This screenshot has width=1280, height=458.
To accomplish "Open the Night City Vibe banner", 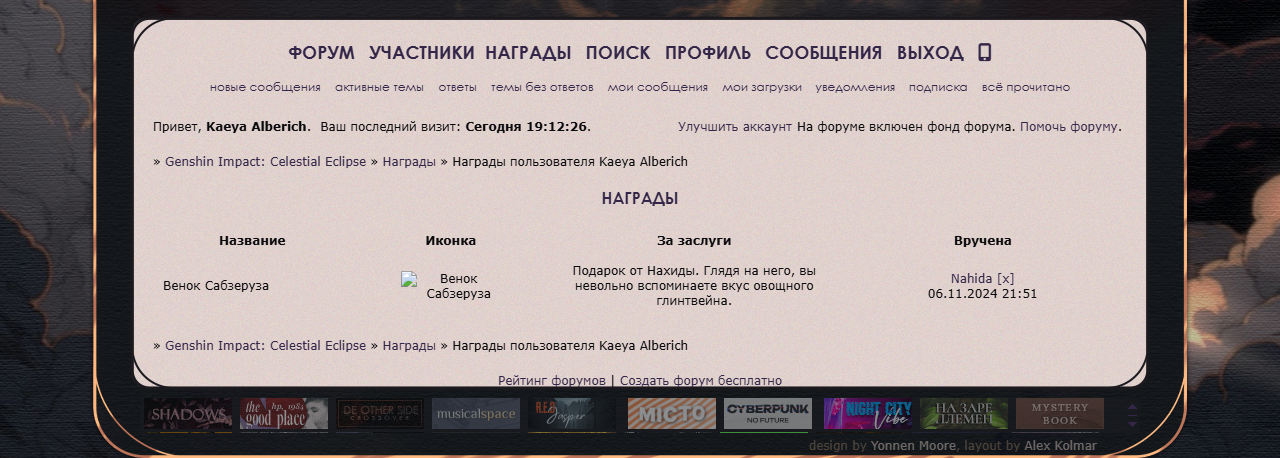I will coord(868,414).
